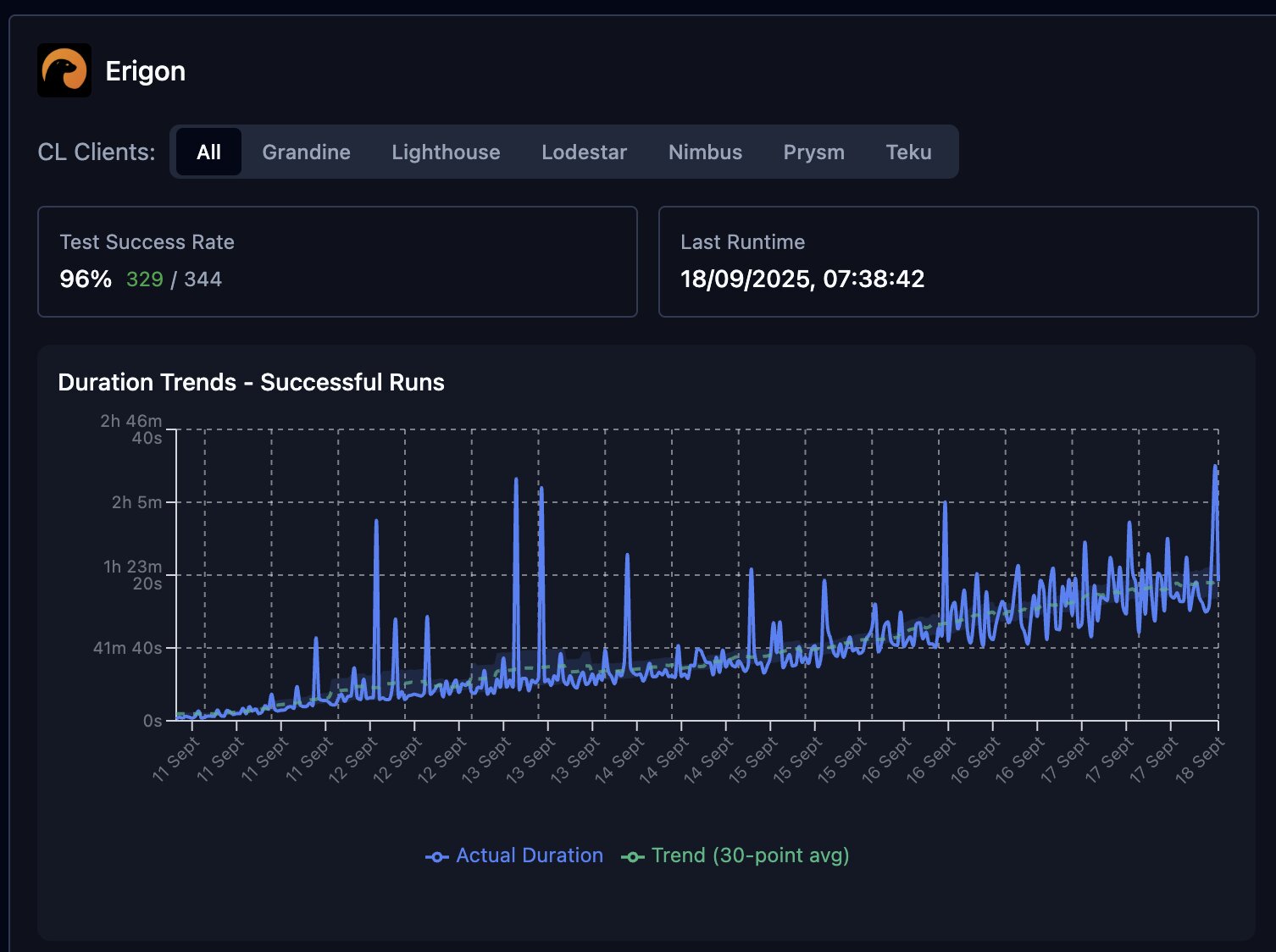Switch to the Grandine client tab
This screenshot has height=952, width=1276.
(x=306, y=152)
